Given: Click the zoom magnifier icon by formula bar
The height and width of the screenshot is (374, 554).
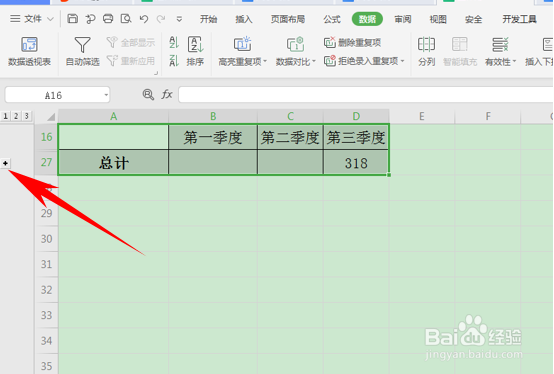Looking at the screenshot, I should point(148,95).
